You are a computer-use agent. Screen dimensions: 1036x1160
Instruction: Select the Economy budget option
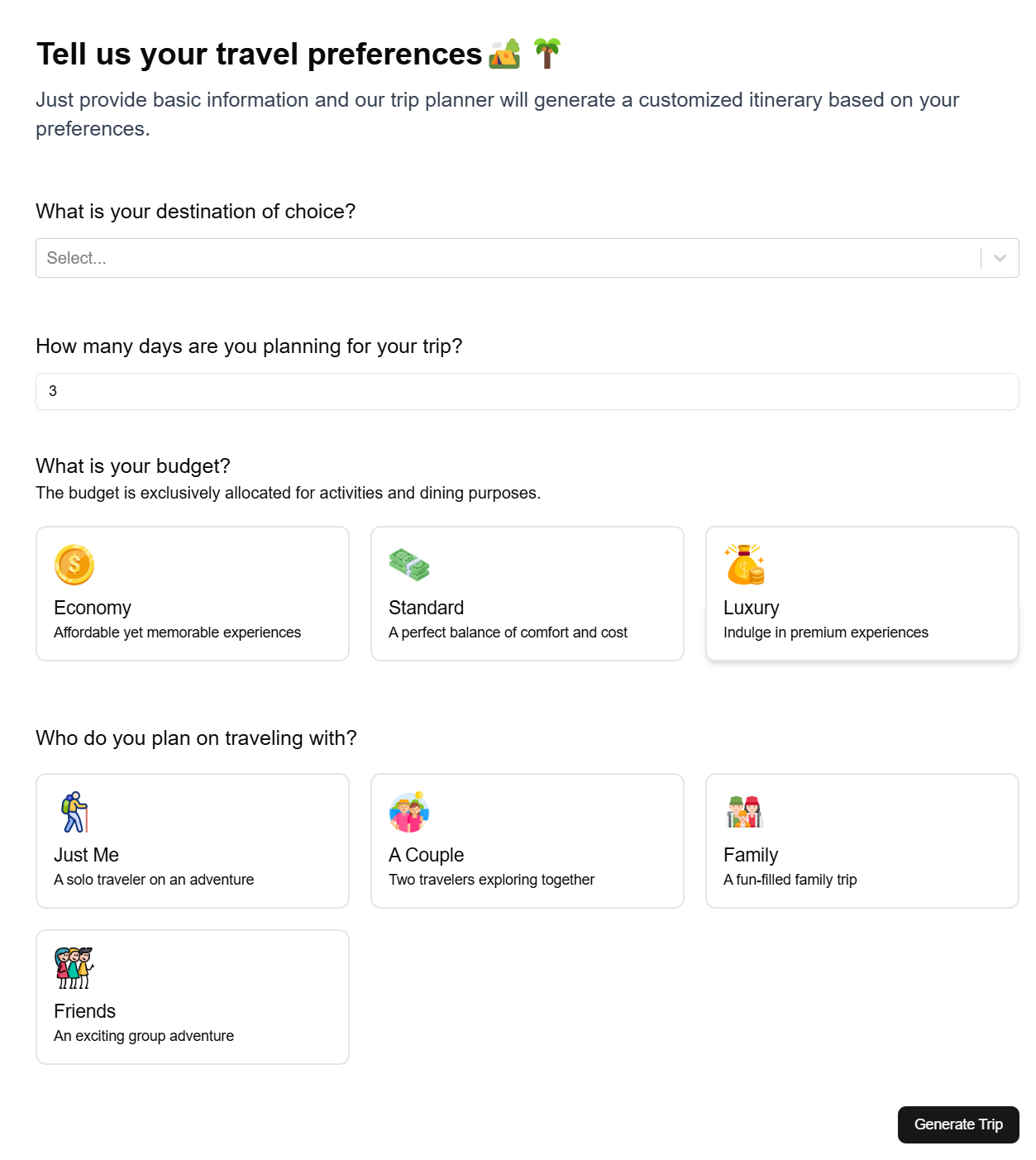pos(192,593)
